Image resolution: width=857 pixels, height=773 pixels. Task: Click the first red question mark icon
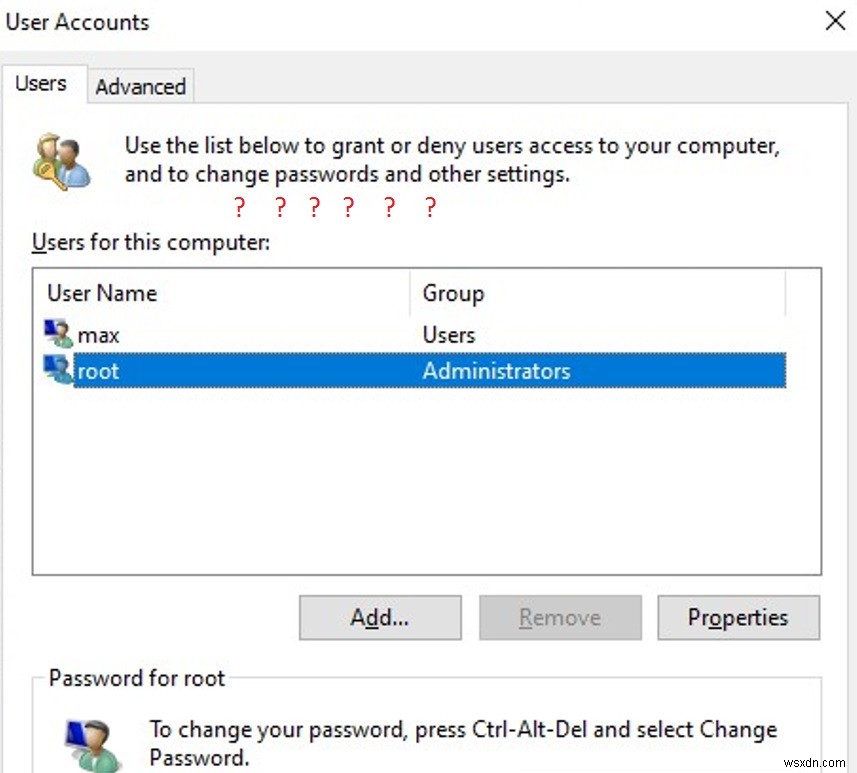pyautogui.click(x=239, y=207)
